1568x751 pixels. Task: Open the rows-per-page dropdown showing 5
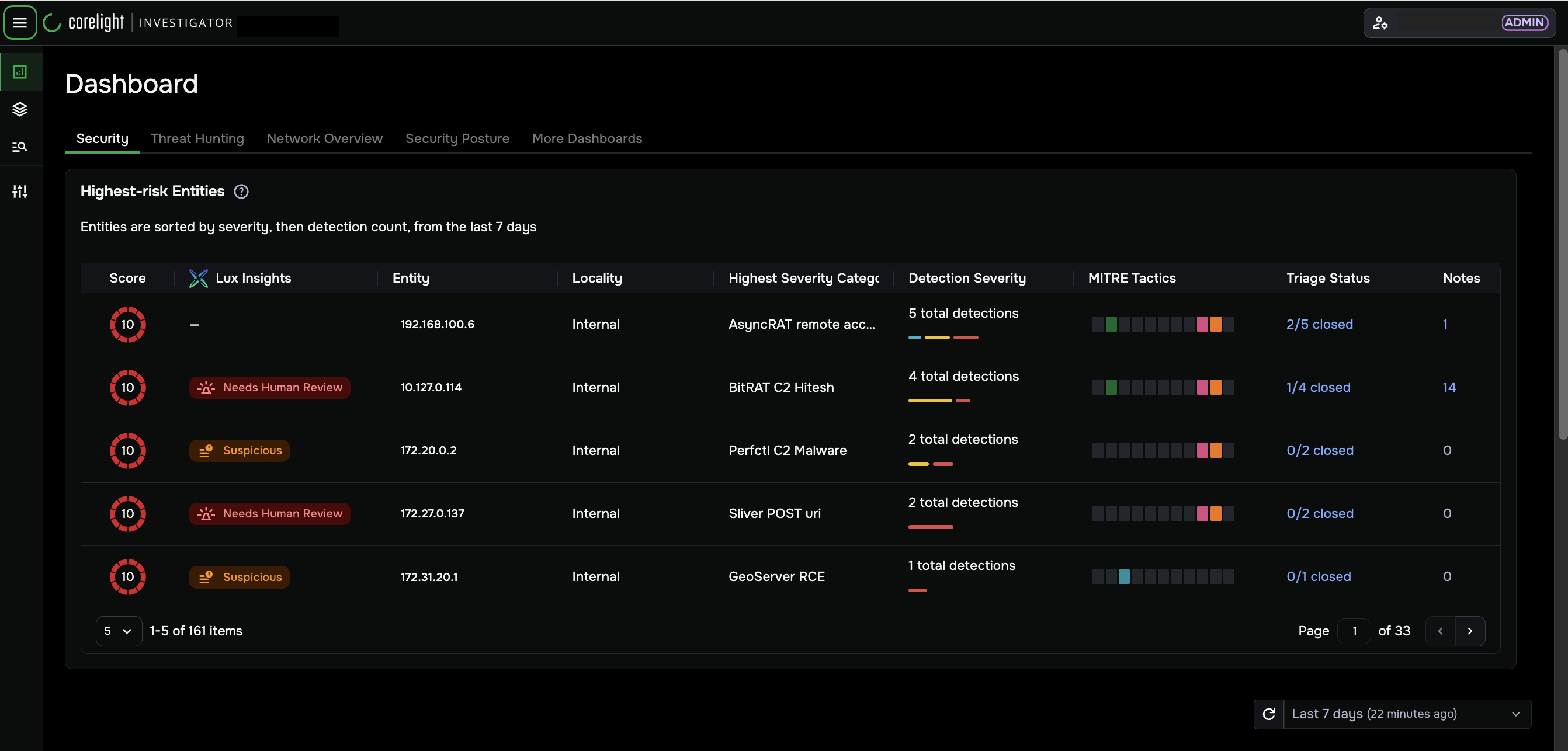pyautogui.click(x=119, y=631)
